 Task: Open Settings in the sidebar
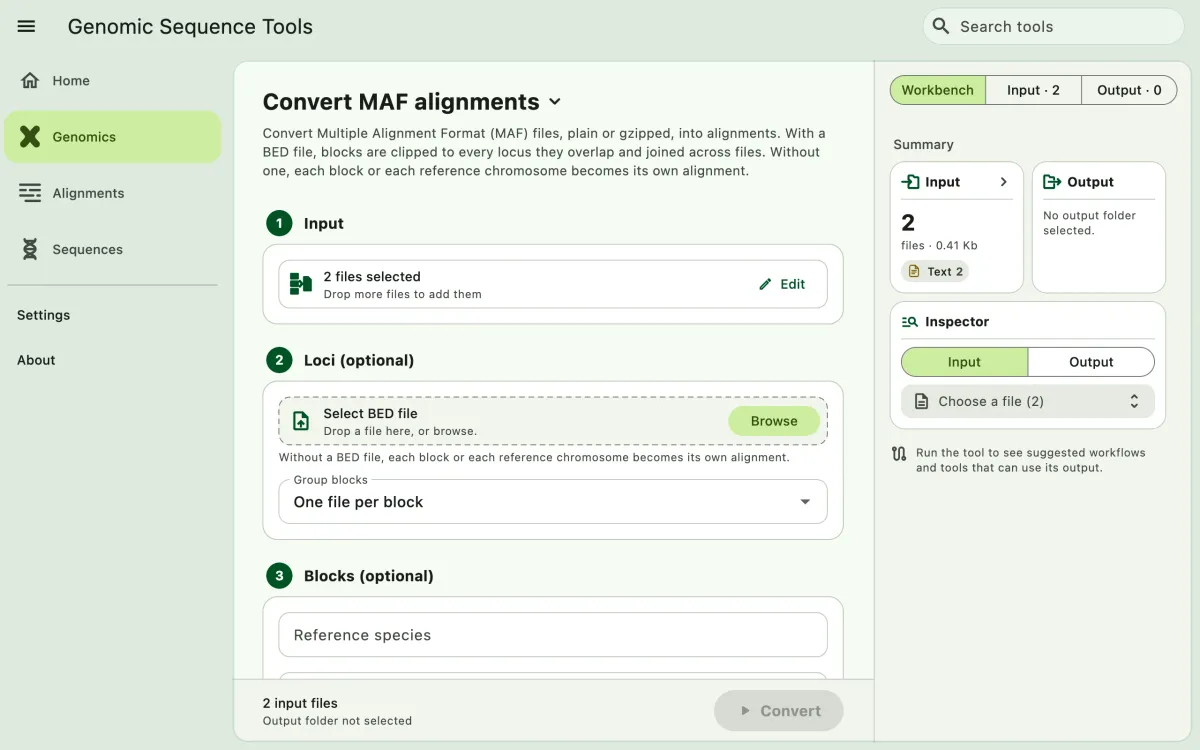[x=43, y=315]
